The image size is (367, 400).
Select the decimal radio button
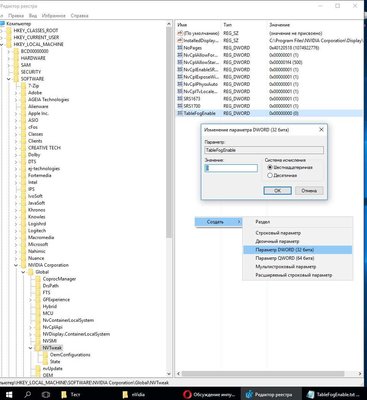(x=270, y=175)
